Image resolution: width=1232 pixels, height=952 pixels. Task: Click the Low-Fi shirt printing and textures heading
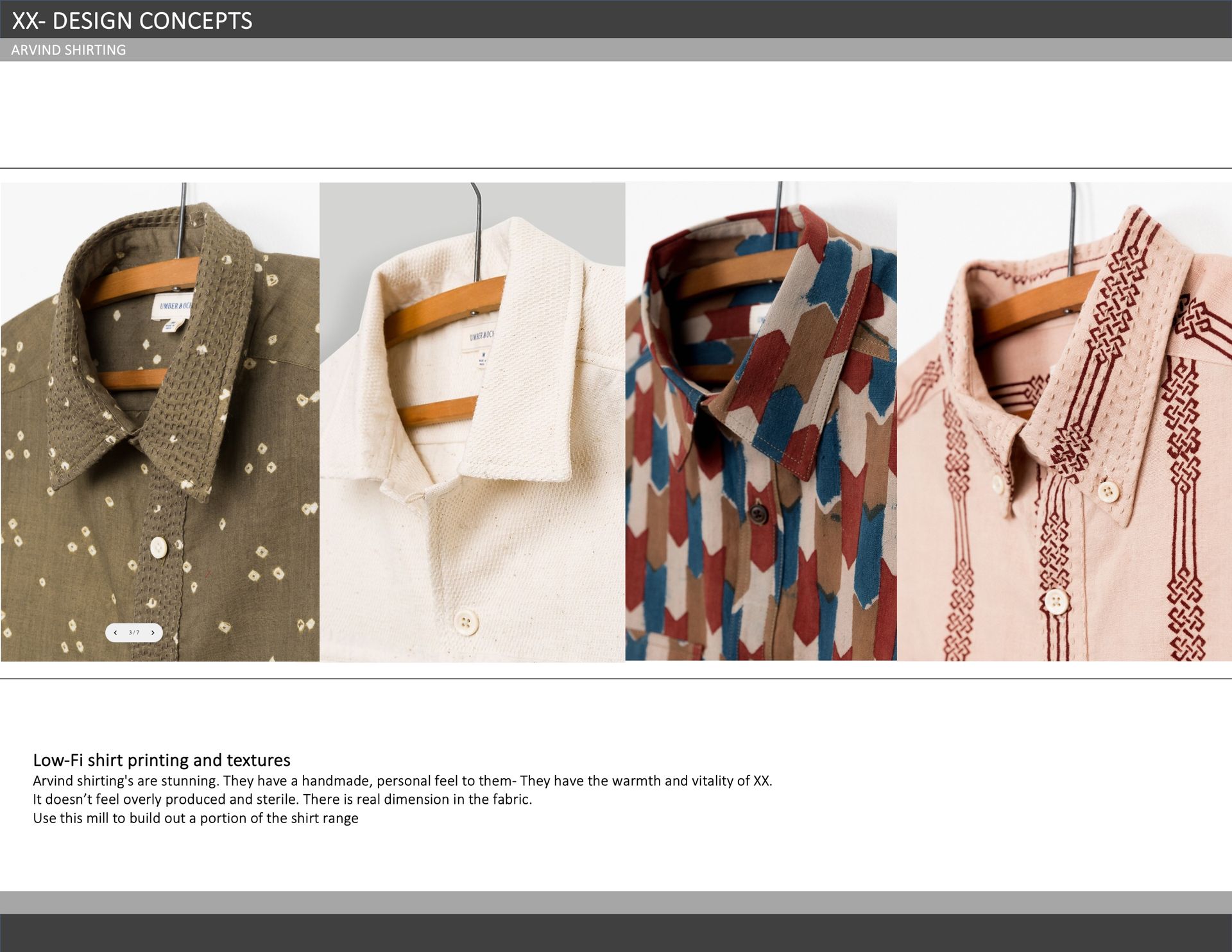(162, 760)
